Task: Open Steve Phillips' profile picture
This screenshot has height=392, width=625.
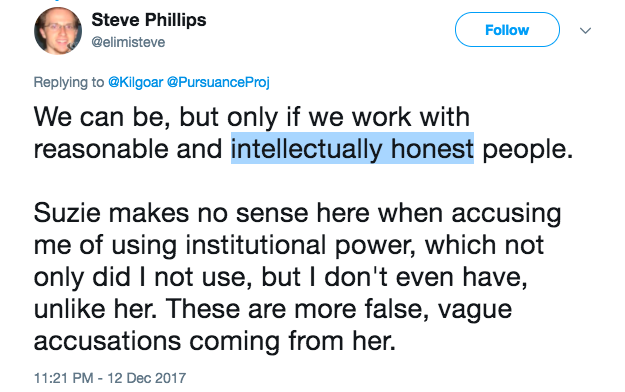Action: (x=58, y=31)
